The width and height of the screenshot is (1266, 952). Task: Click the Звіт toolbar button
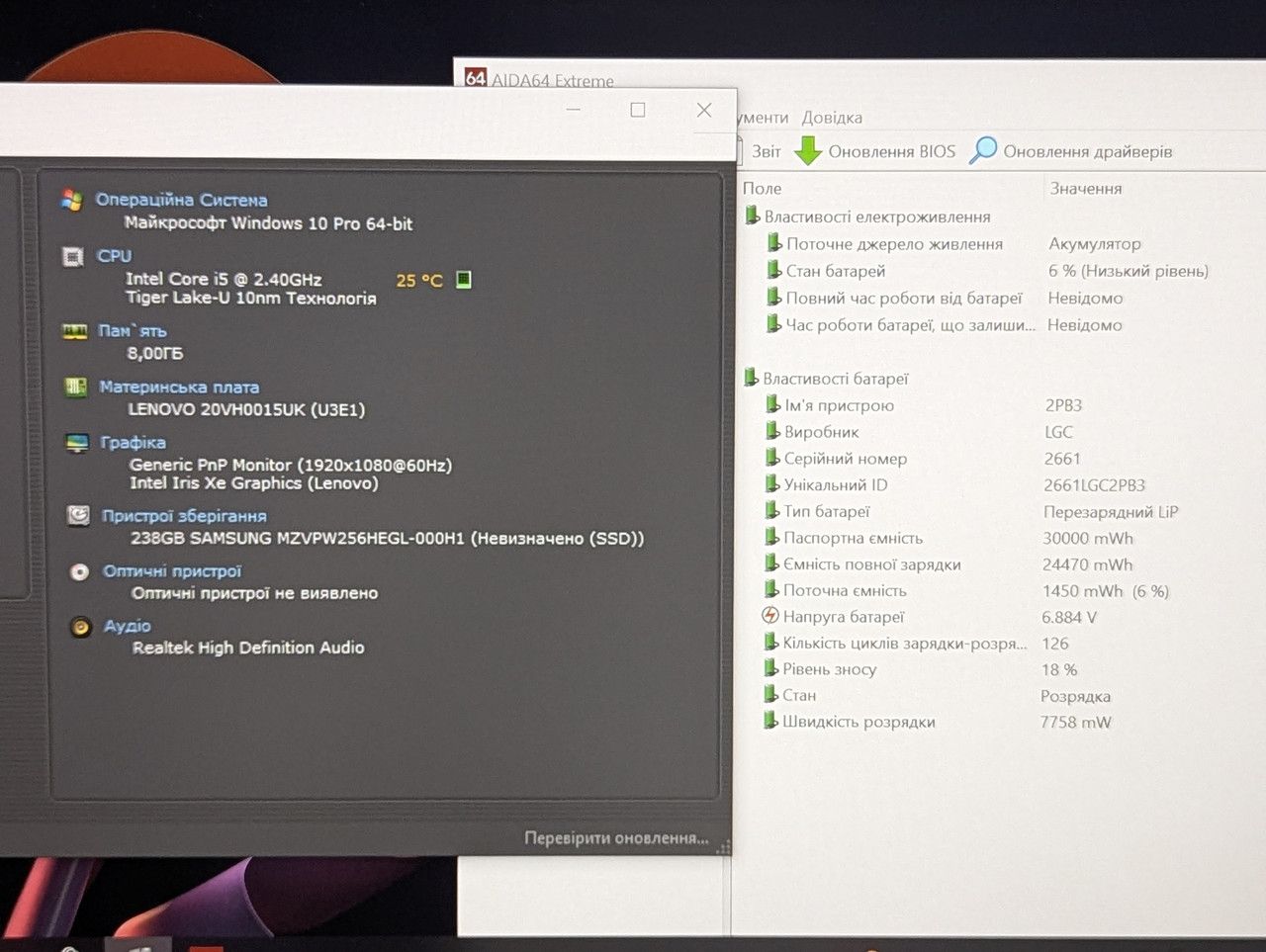tap(766, 151)
